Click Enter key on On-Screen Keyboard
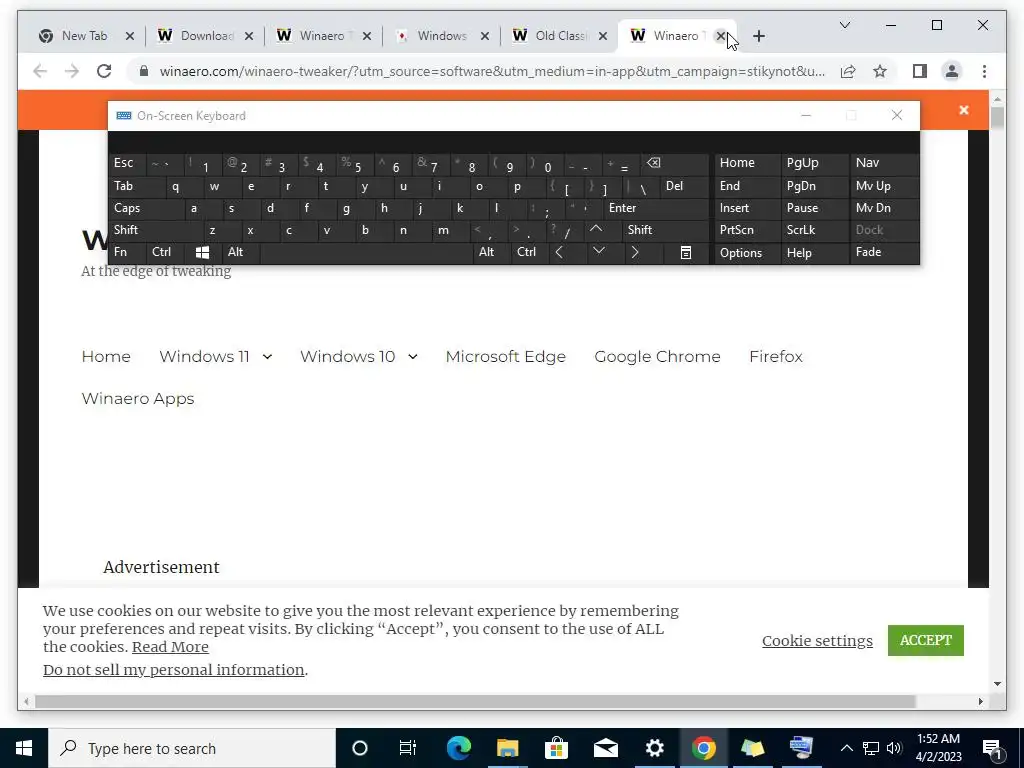The height and width of the screenshot is (768, 1024). pos(656,208)
